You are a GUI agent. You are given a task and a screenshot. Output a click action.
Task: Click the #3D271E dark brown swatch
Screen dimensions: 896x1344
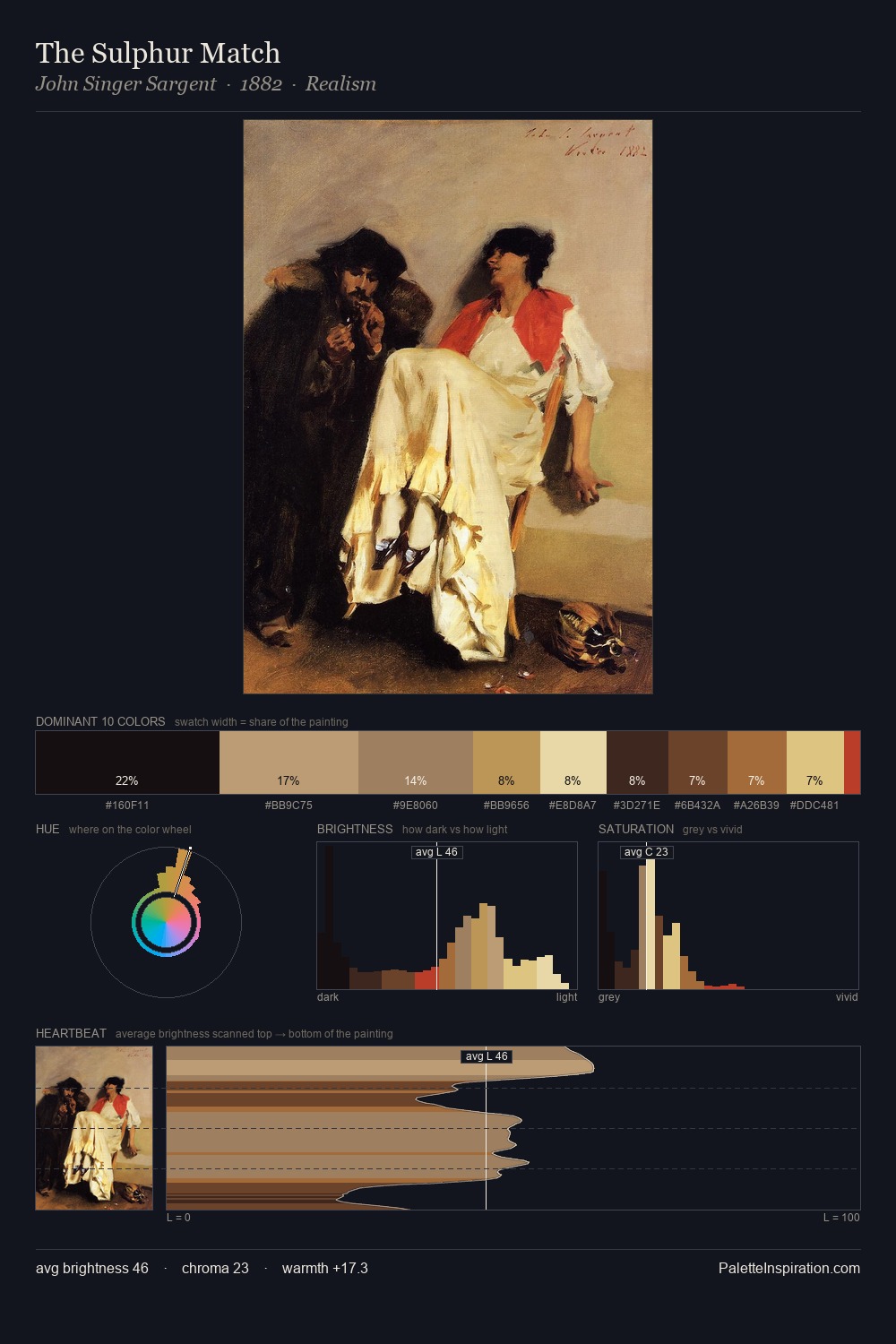point(637,762)
